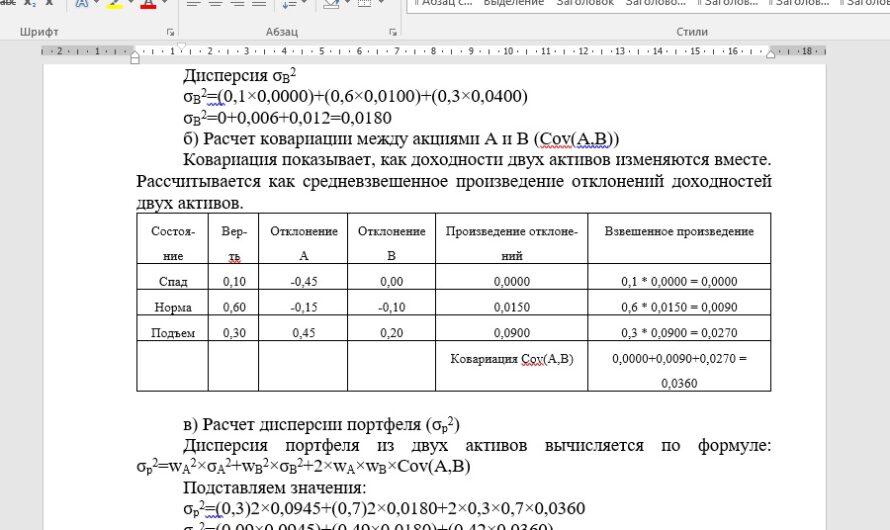Viewport: 890px width, 530px height.
Task: Click the borders icon in Абзац group
Action: pos(365,3)
